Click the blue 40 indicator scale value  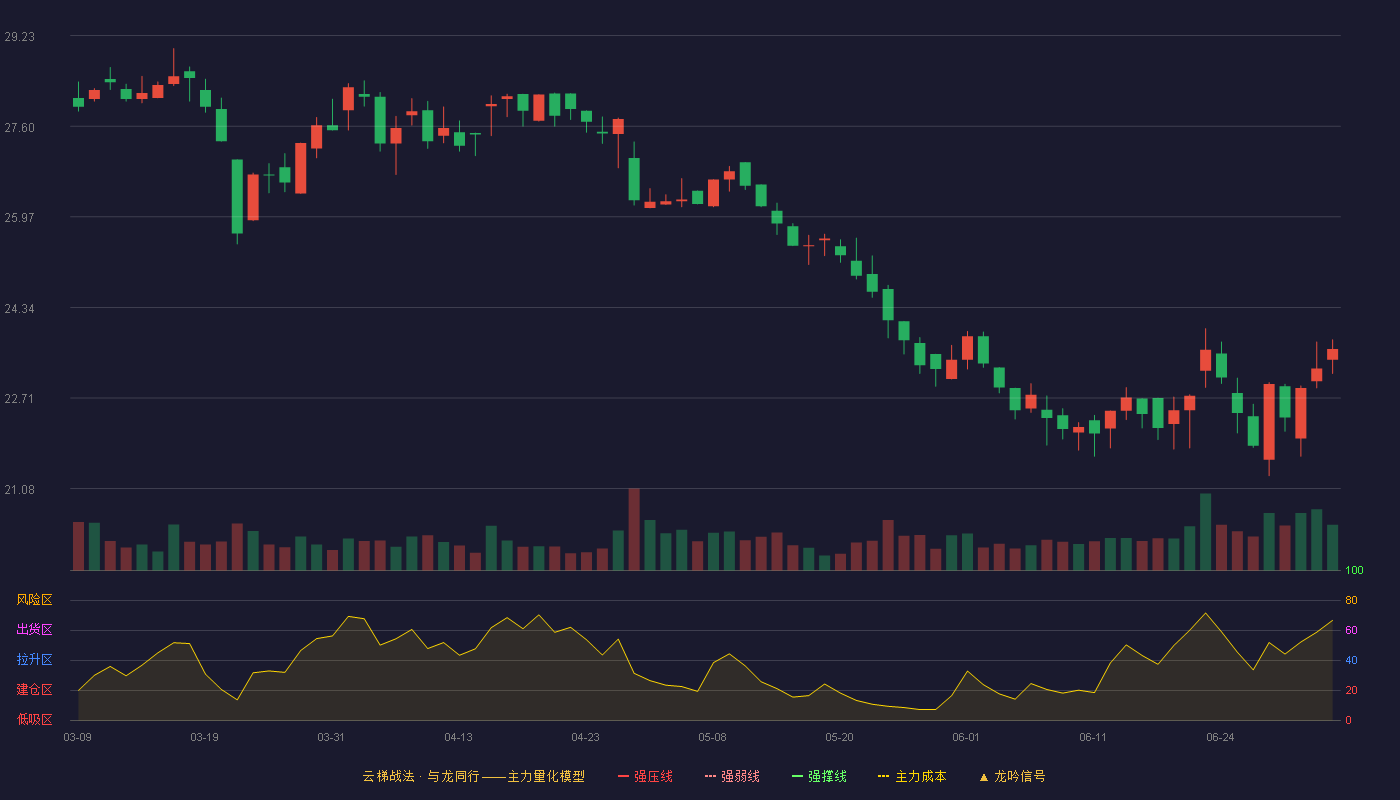click(1352, 660)
